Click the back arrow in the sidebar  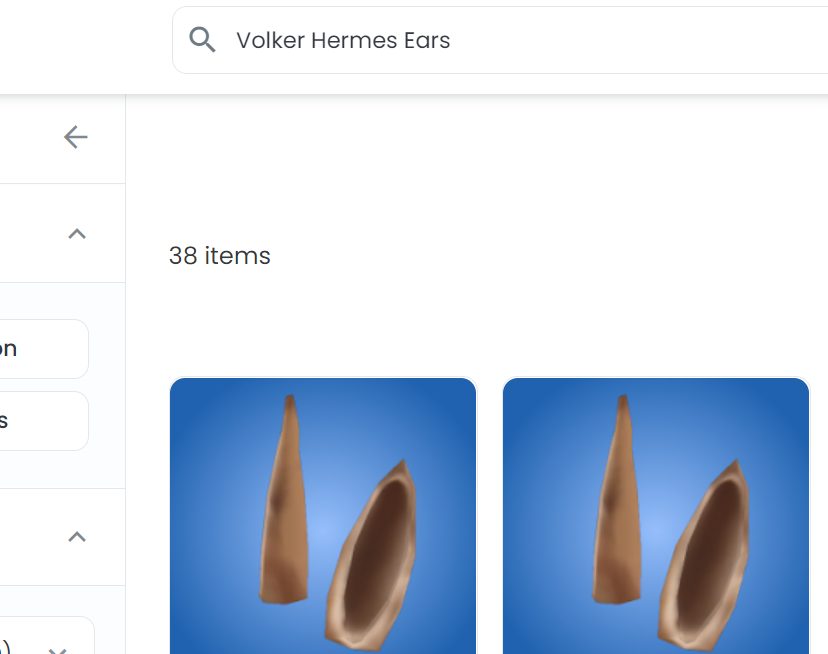point(76,137)
